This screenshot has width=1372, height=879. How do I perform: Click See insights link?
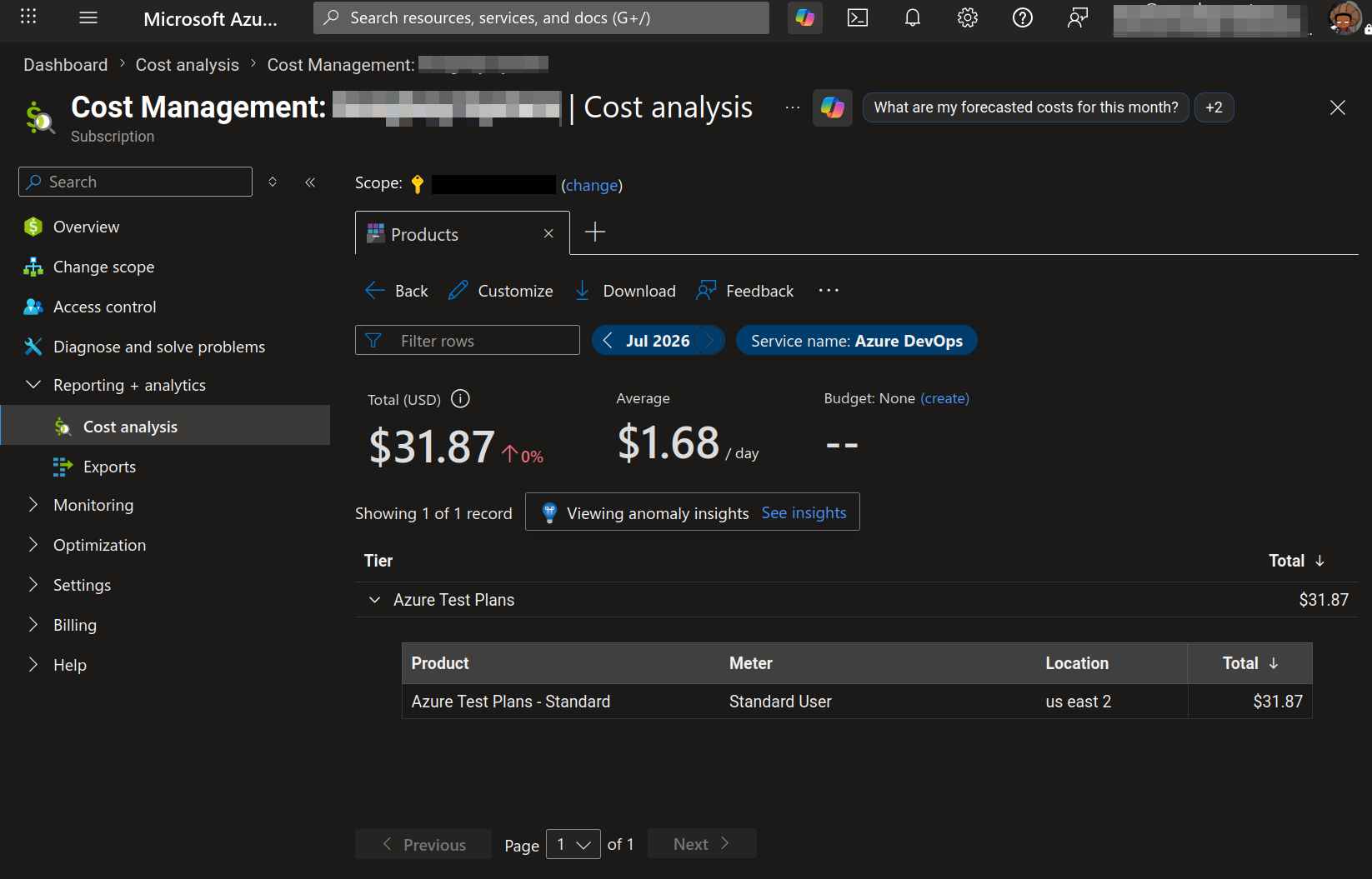pyautogui.click(x=804, y=512)
